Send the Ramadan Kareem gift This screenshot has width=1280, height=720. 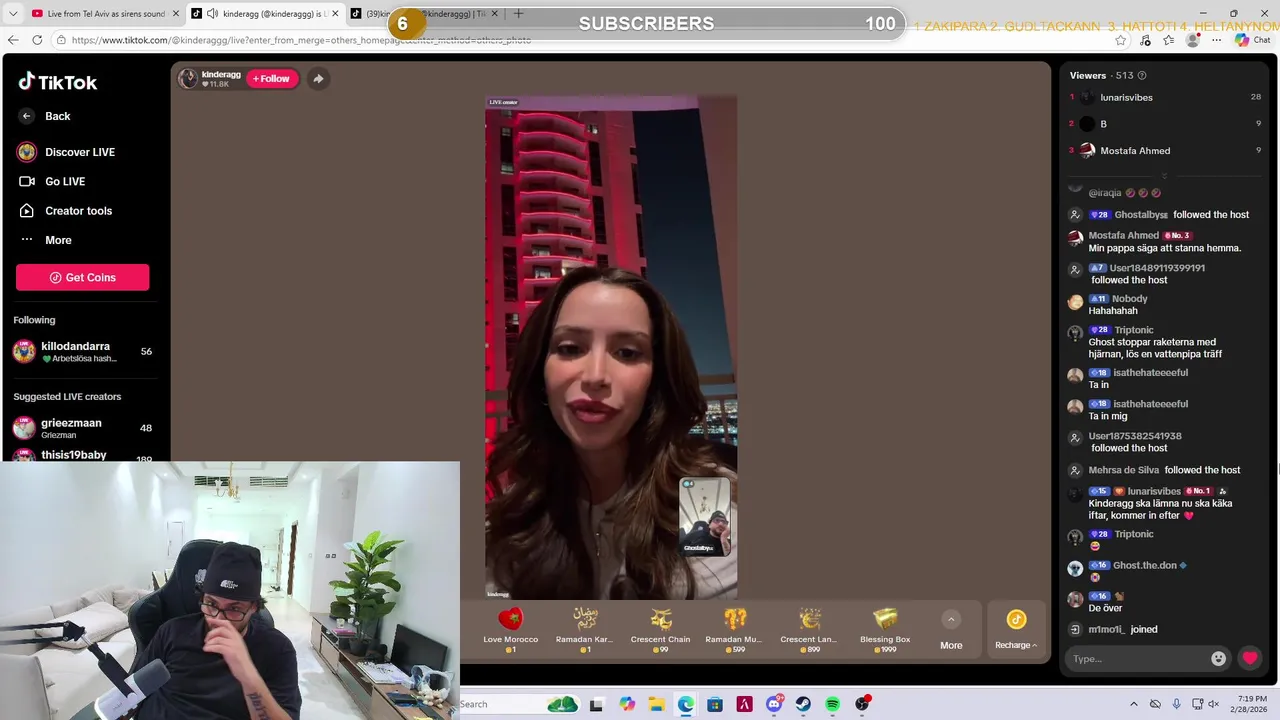click(x=585, y=629)
